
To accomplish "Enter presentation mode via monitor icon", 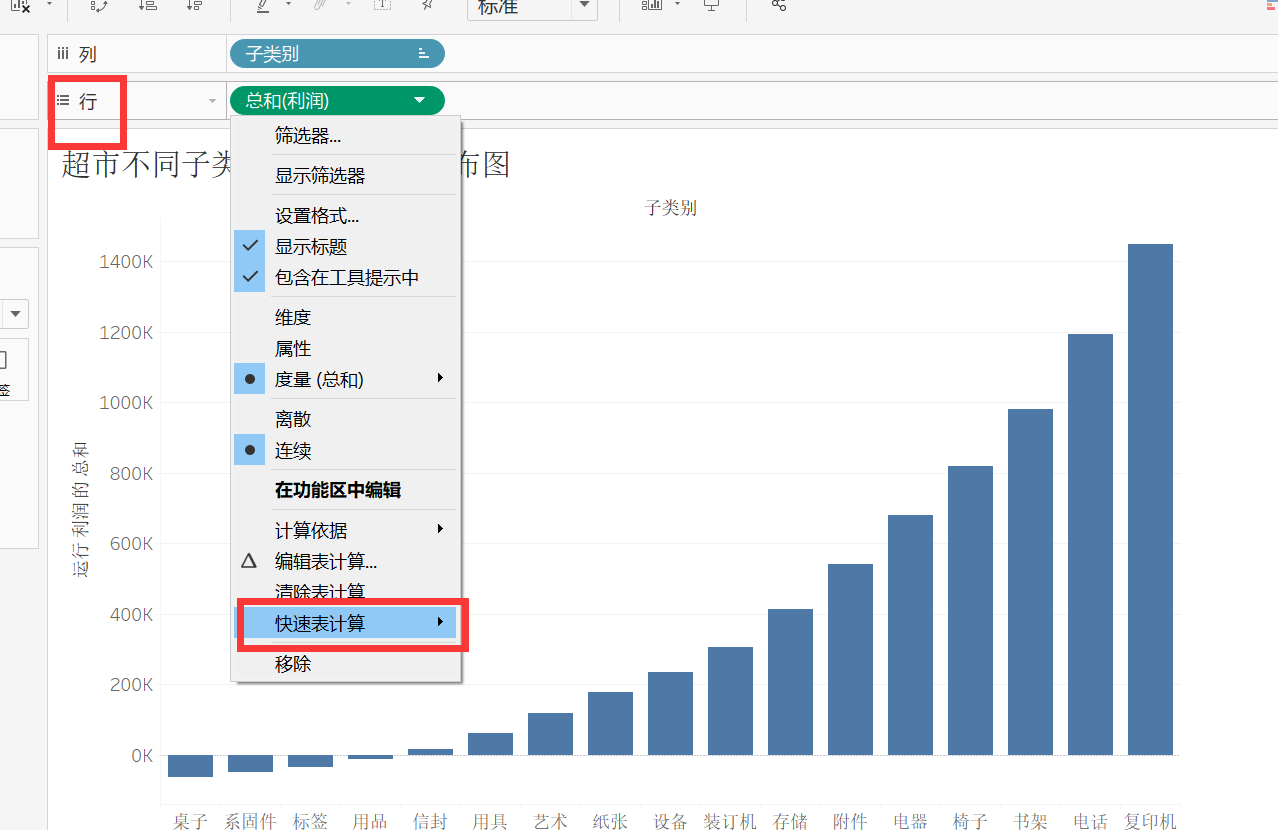I will [x=711, y=5].
